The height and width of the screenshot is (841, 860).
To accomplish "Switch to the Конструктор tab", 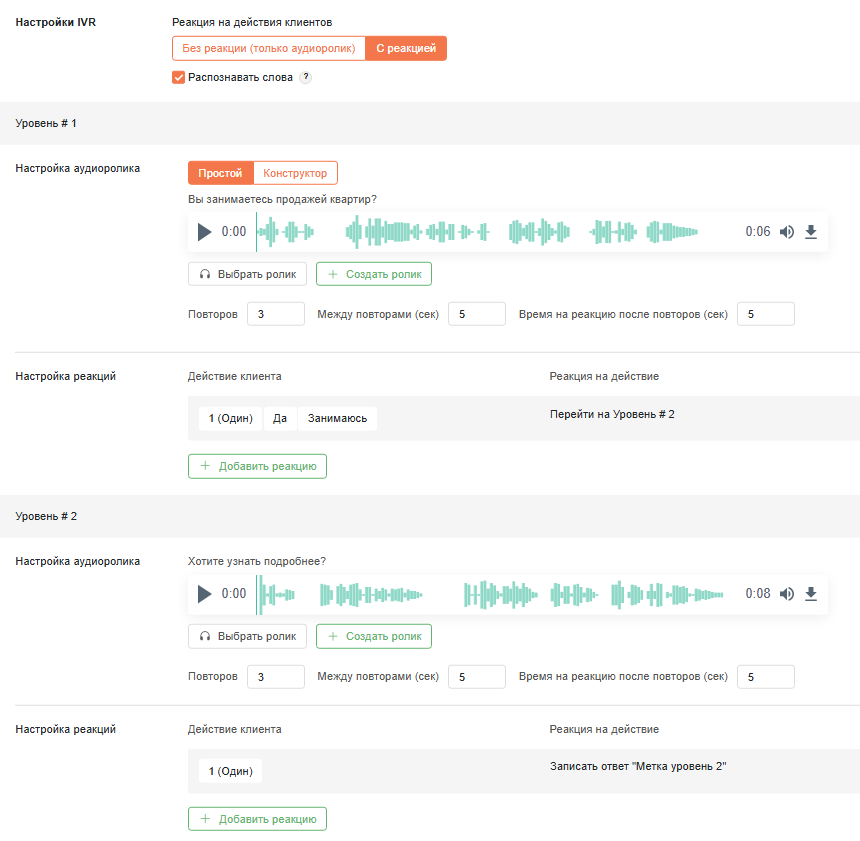I will click(295, 173).
